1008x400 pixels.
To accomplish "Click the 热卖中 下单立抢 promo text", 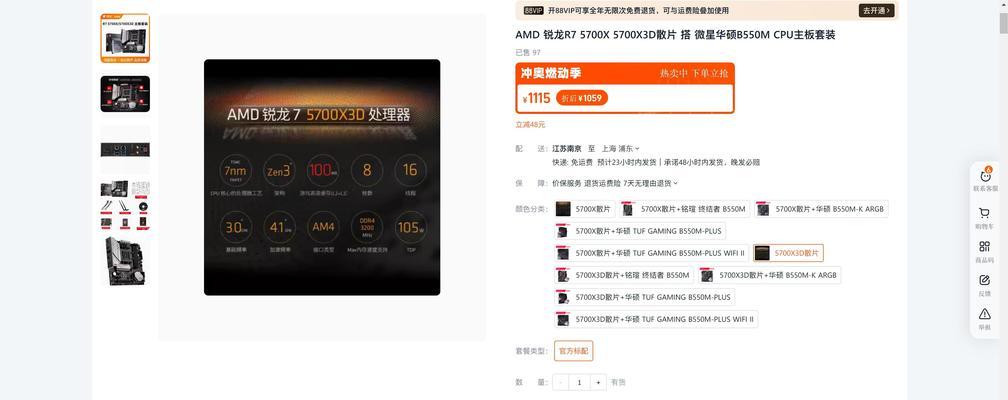I will click(x=694, y=73).
